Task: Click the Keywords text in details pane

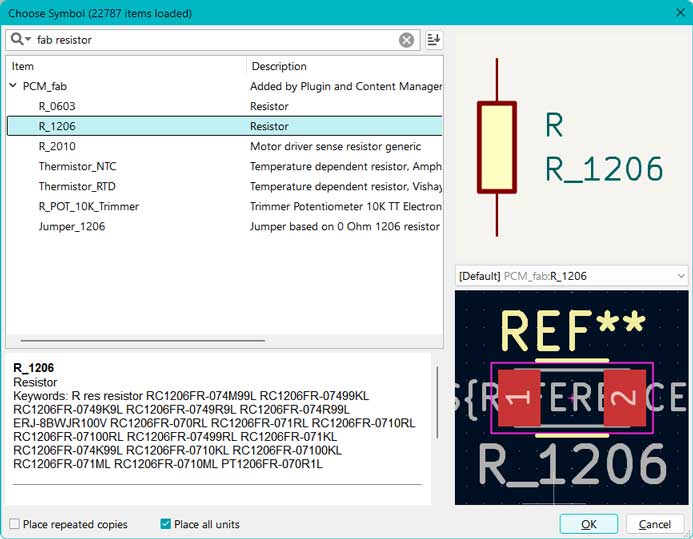Action: point(214,429)
